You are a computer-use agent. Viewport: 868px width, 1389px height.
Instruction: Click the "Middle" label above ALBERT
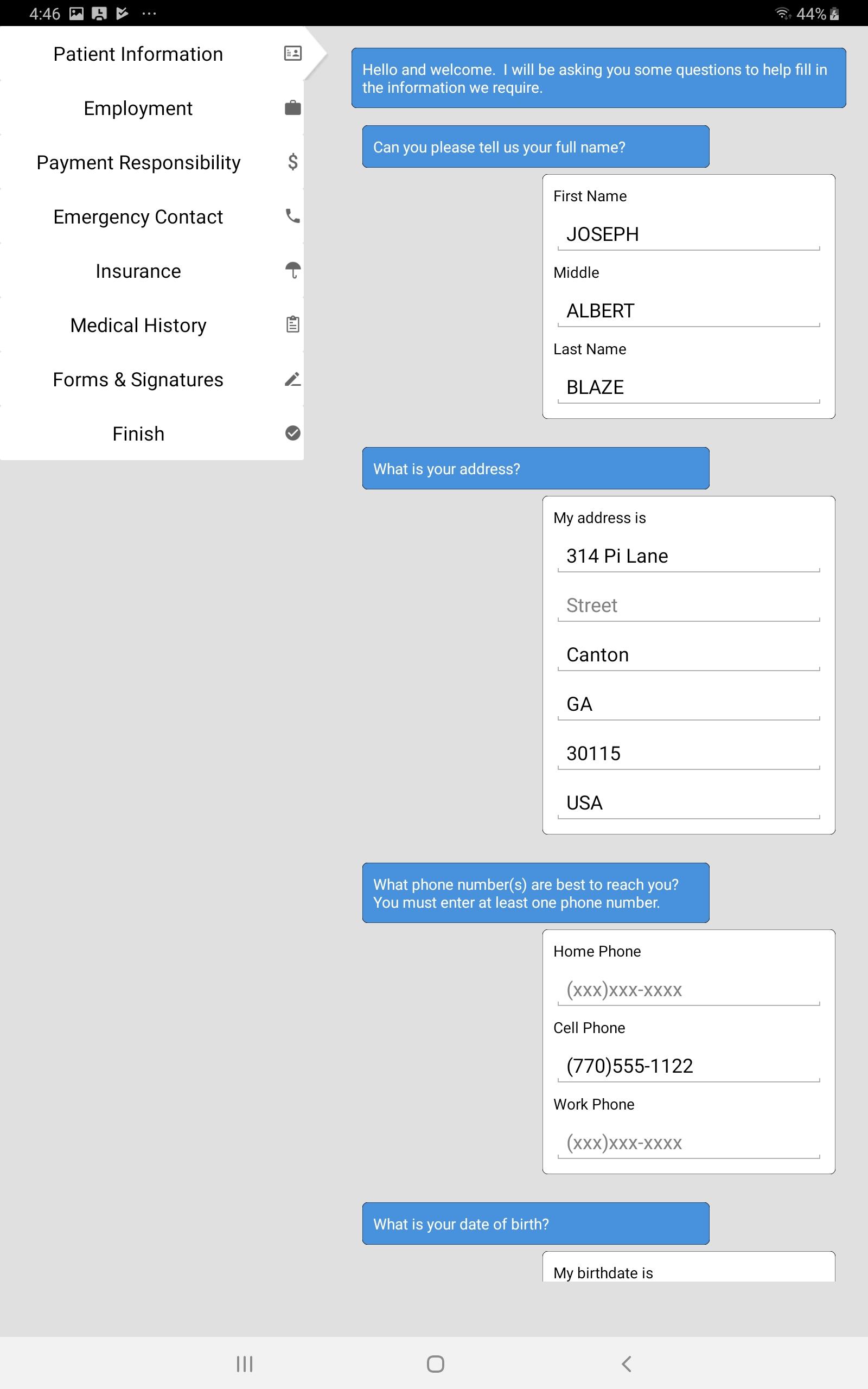[576, 272]
